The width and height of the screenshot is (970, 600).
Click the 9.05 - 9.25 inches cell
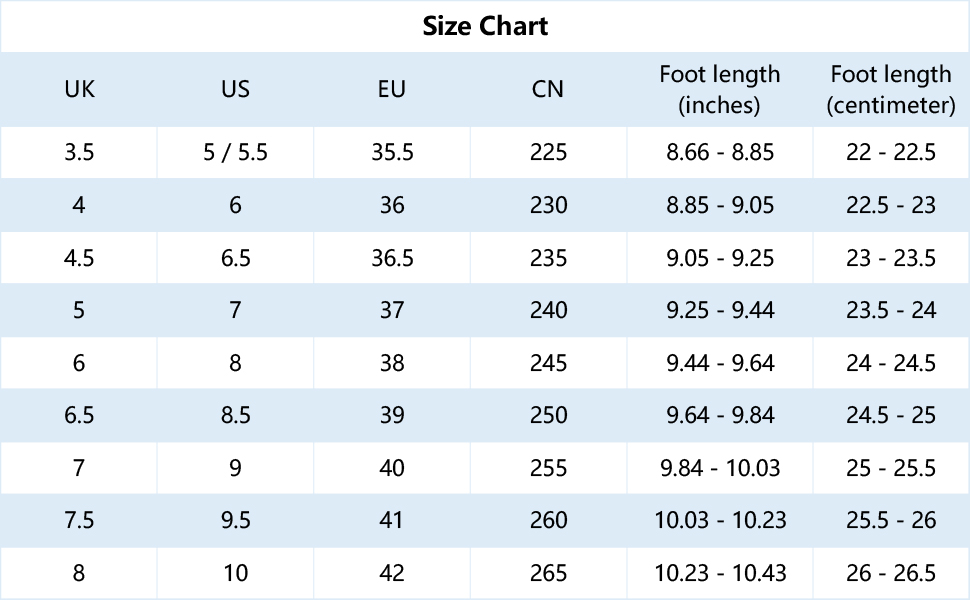[x=720, y=258]
